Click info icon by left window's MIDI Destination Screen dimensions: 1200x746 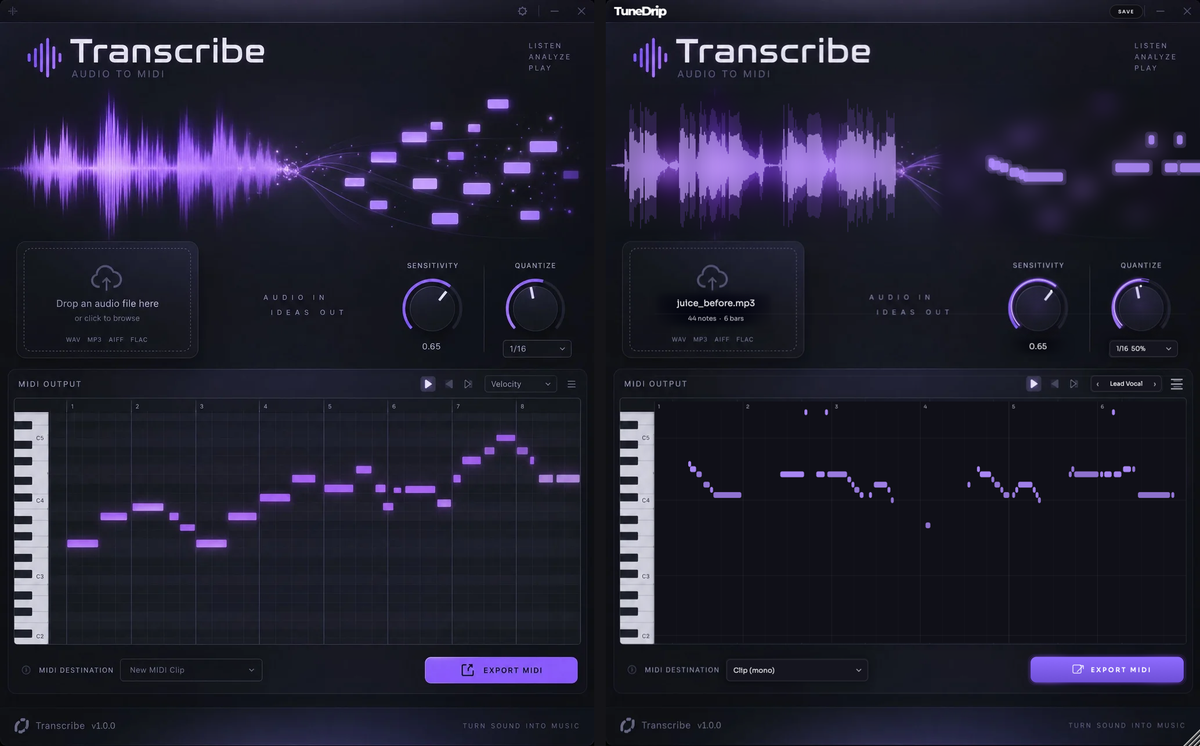coord(26,670)
